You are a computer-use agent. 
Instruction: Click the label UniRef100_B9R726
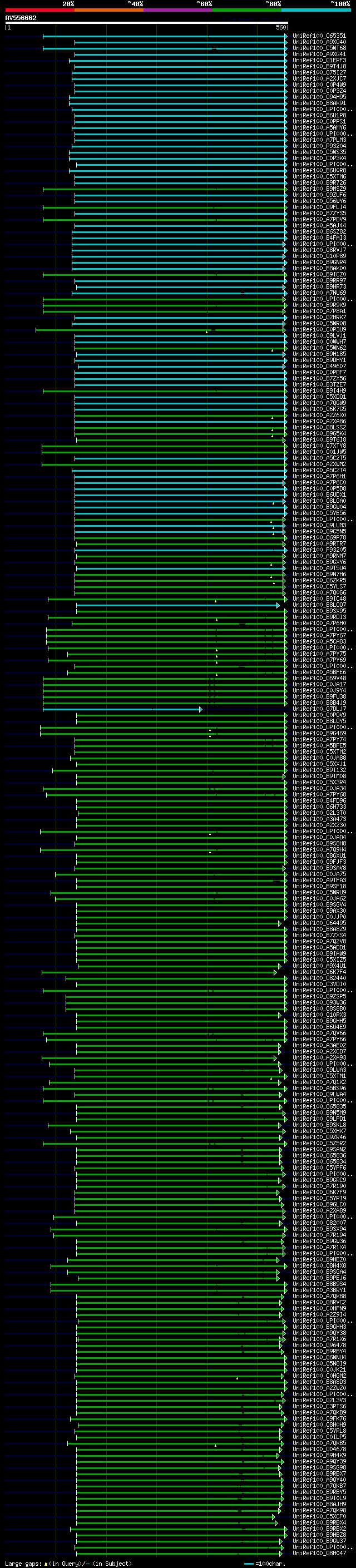pyautogui.click(x=319, y=182)
